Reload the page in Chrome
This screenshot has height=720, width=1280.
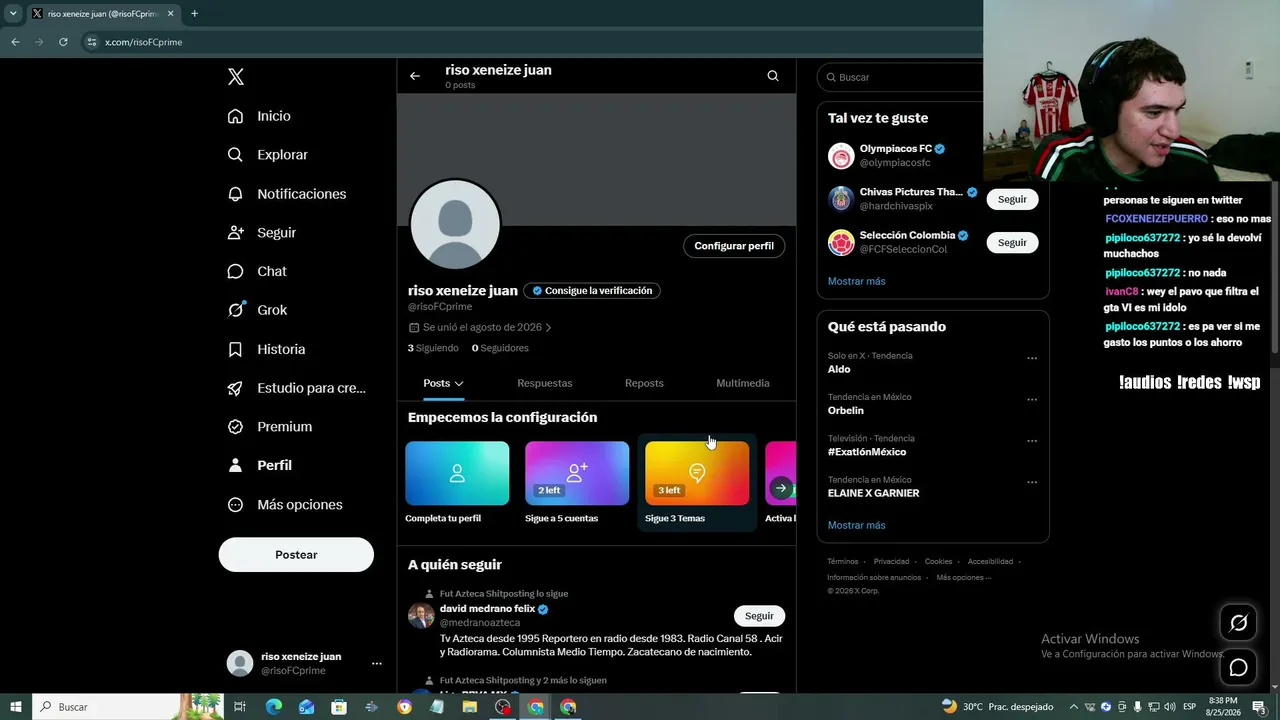click(x=63, y=42)
